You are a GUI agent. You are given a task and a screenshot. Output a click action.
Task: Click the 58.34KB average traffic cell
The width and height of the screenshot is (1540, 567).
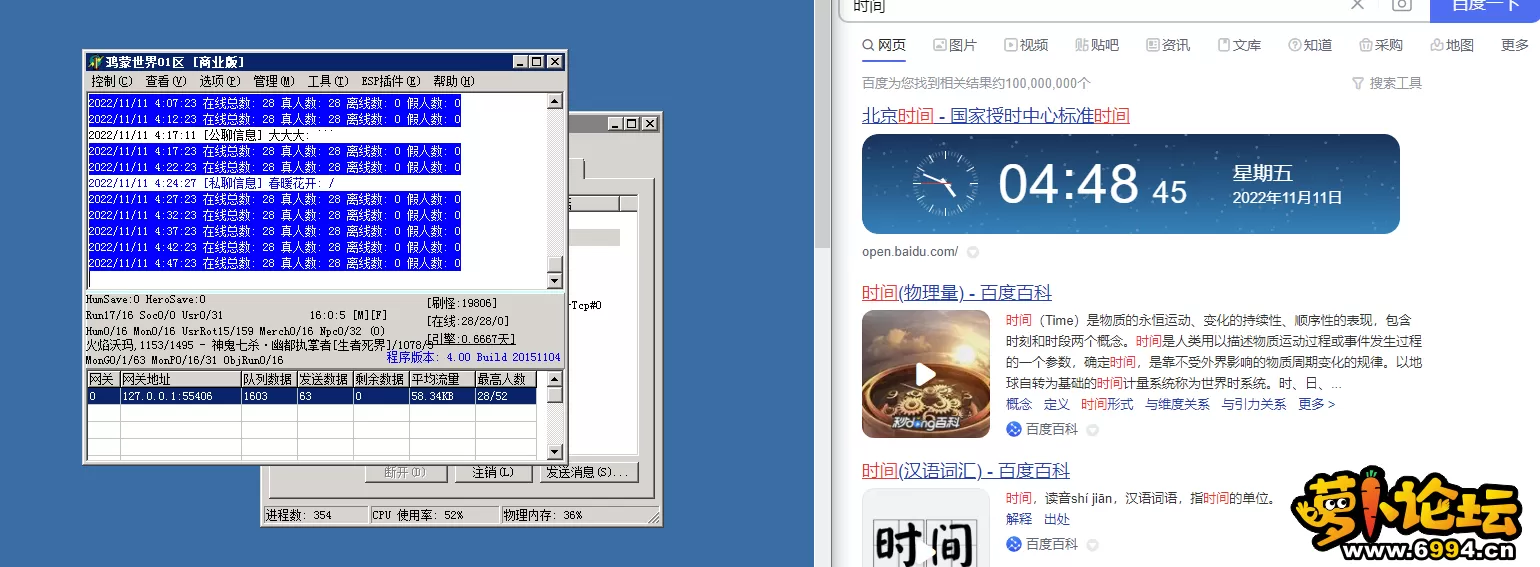point(441,396)
